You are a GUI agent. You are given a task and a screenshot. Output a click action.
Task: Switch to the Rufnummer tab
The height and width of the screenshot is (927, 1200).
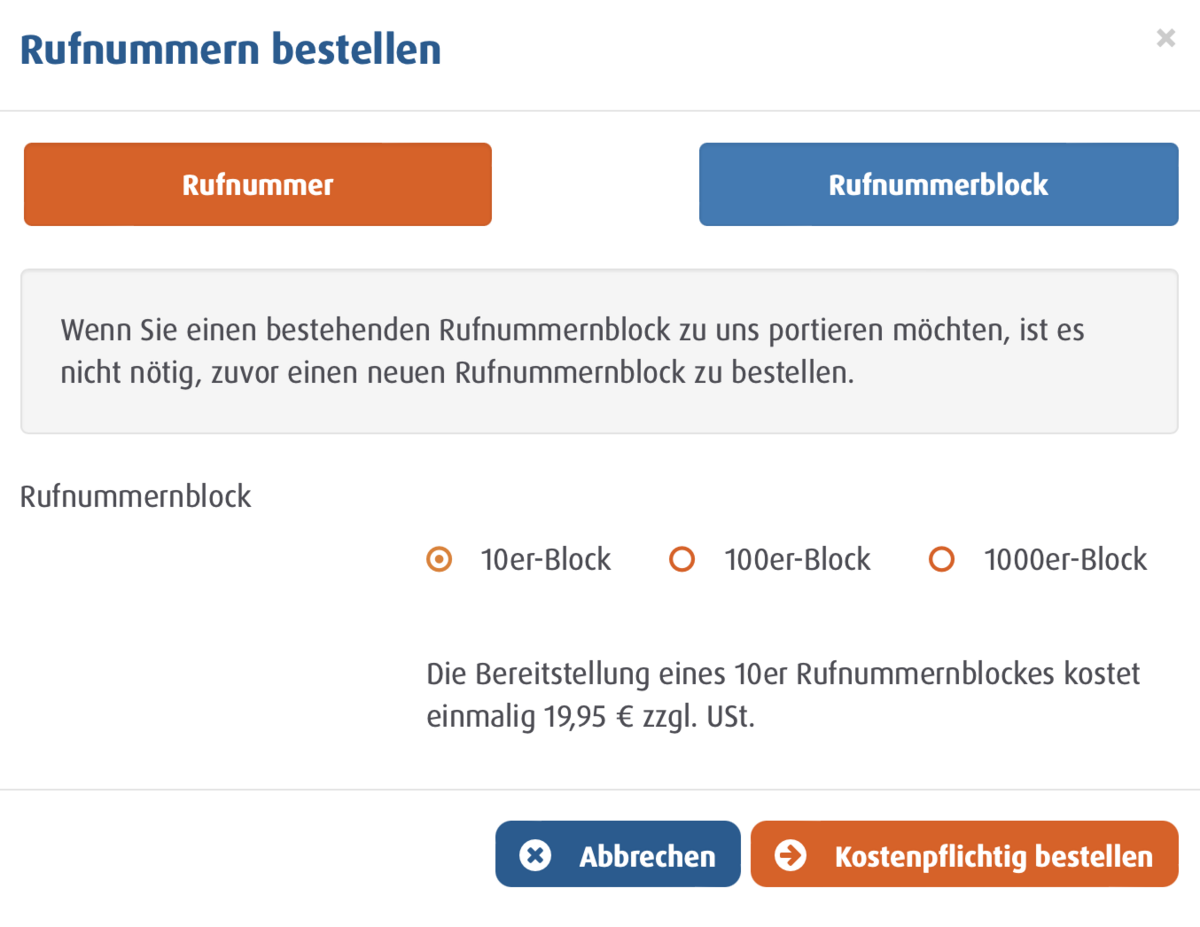(x=257, y=185)
